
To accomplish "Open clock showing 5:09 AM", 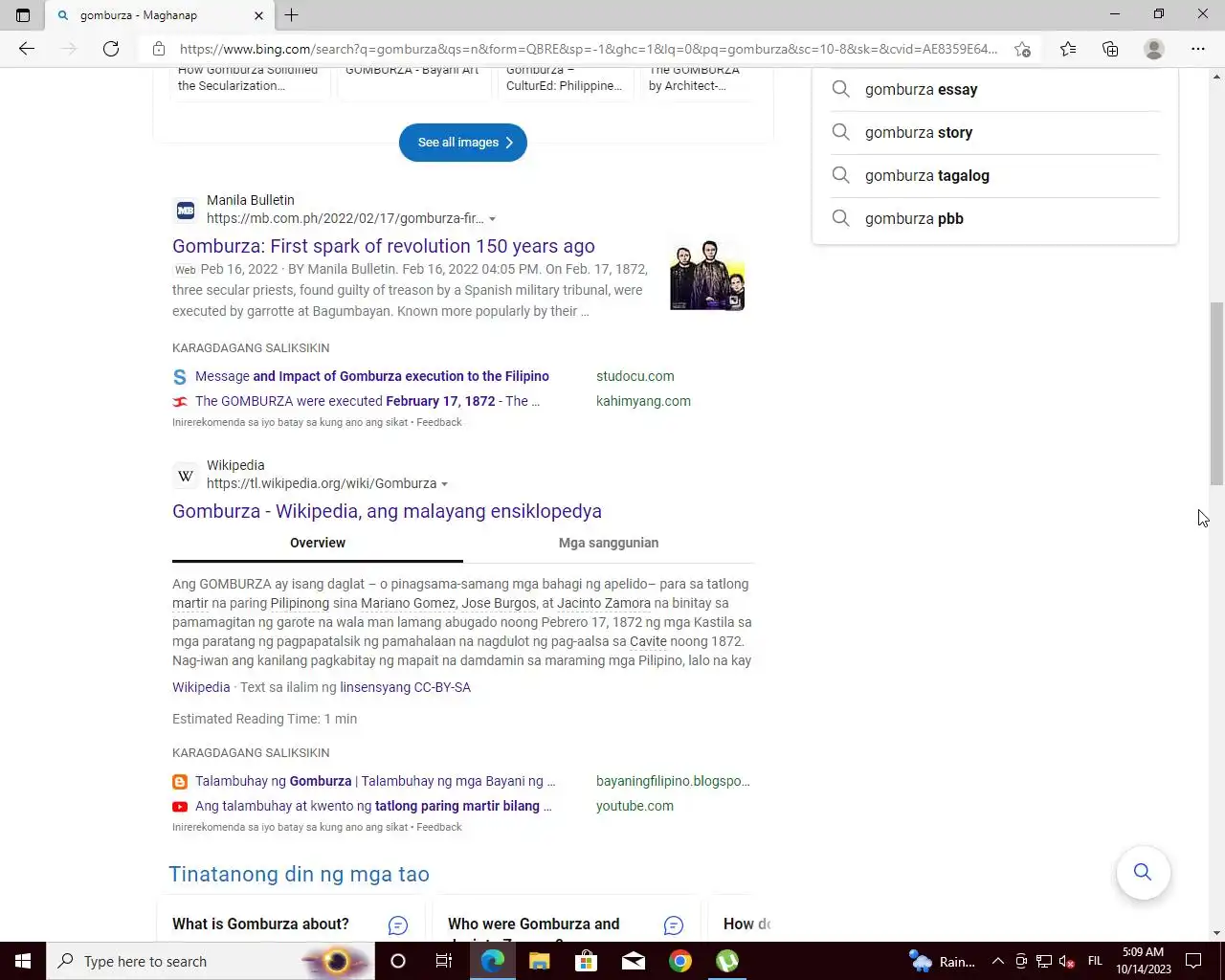I will tap(1144, 961).
